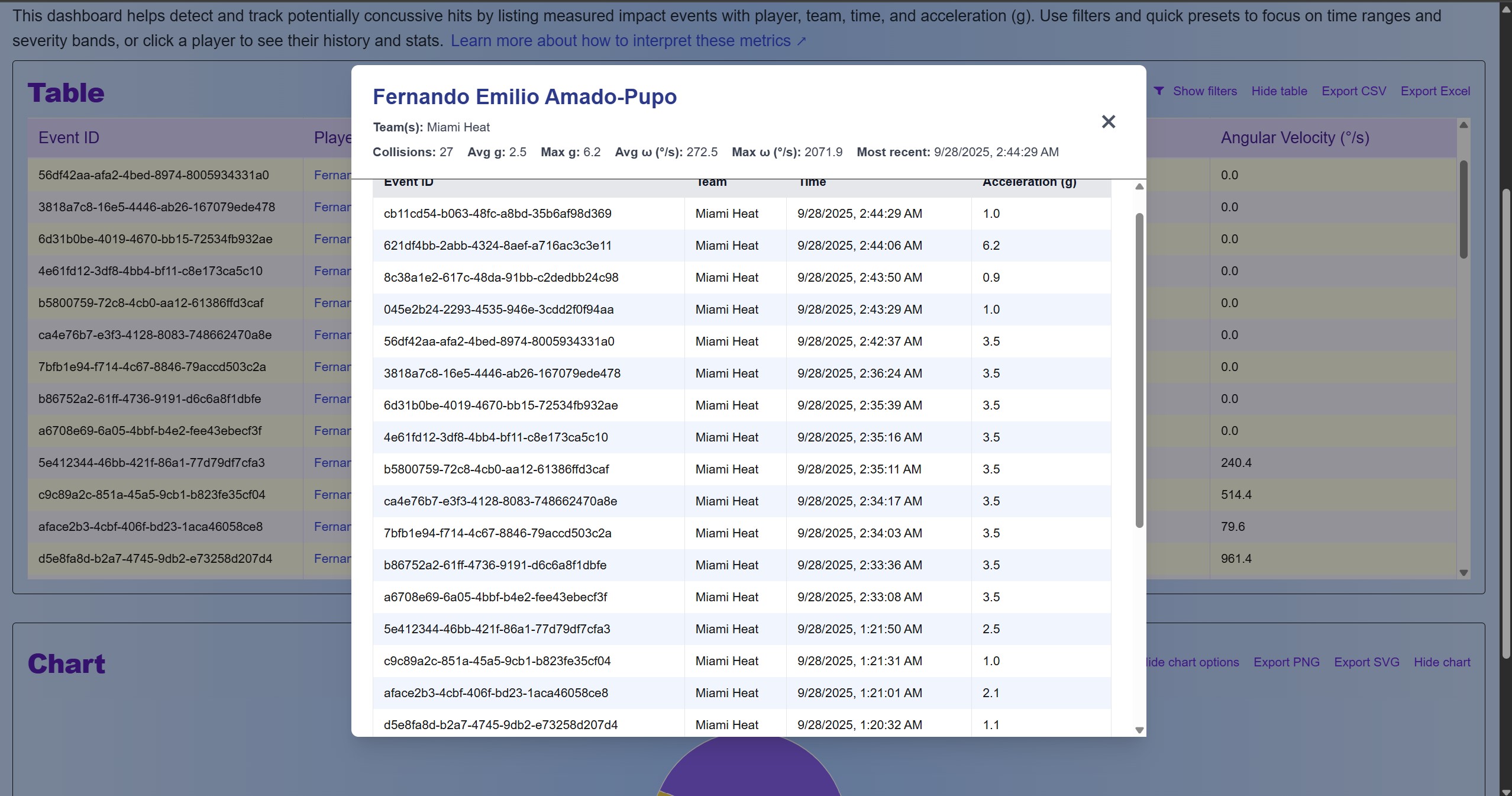Click Show filters link

coord(1204,91)
